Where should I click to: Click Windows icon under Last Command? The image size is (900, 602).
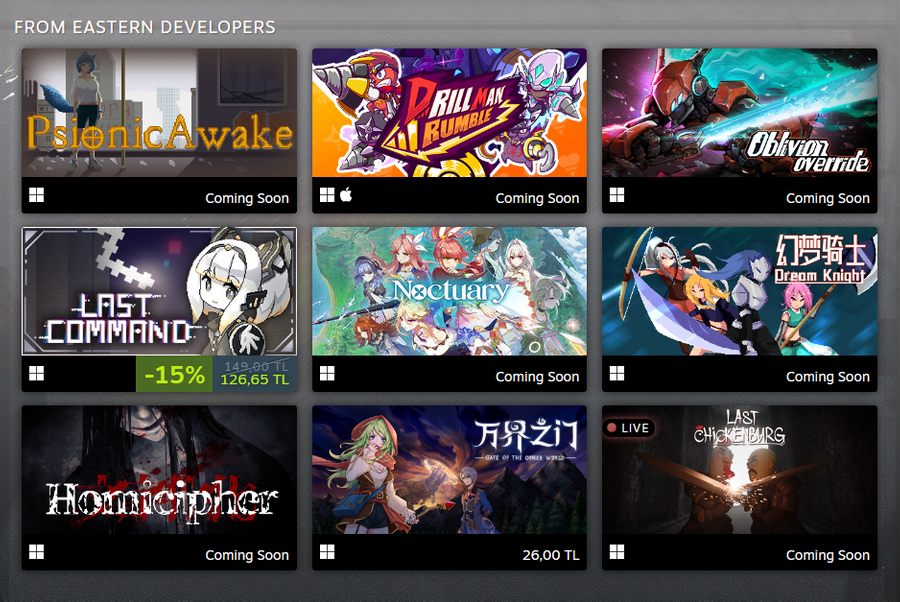[x=36, y=374]
